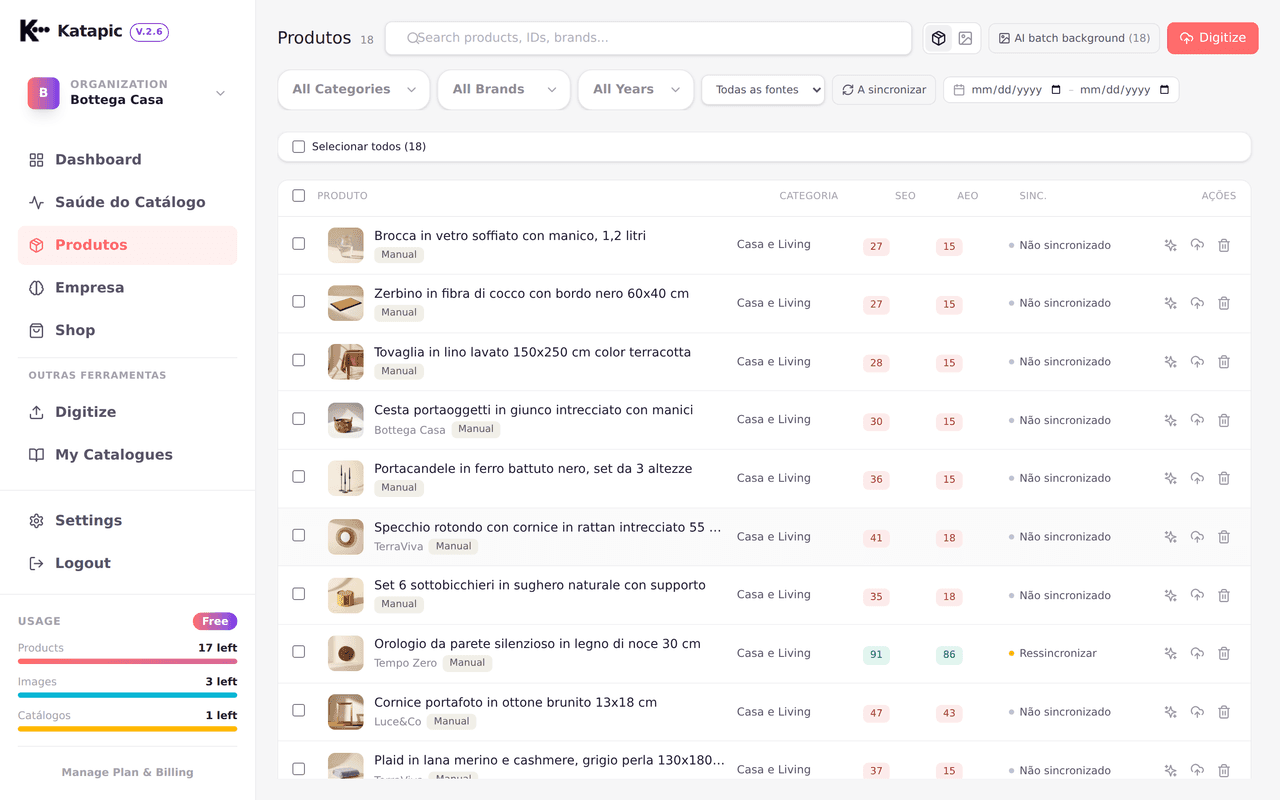
Task: Delete Tovaglia in lino lavato via trash icon
Action: [1224, 362]
